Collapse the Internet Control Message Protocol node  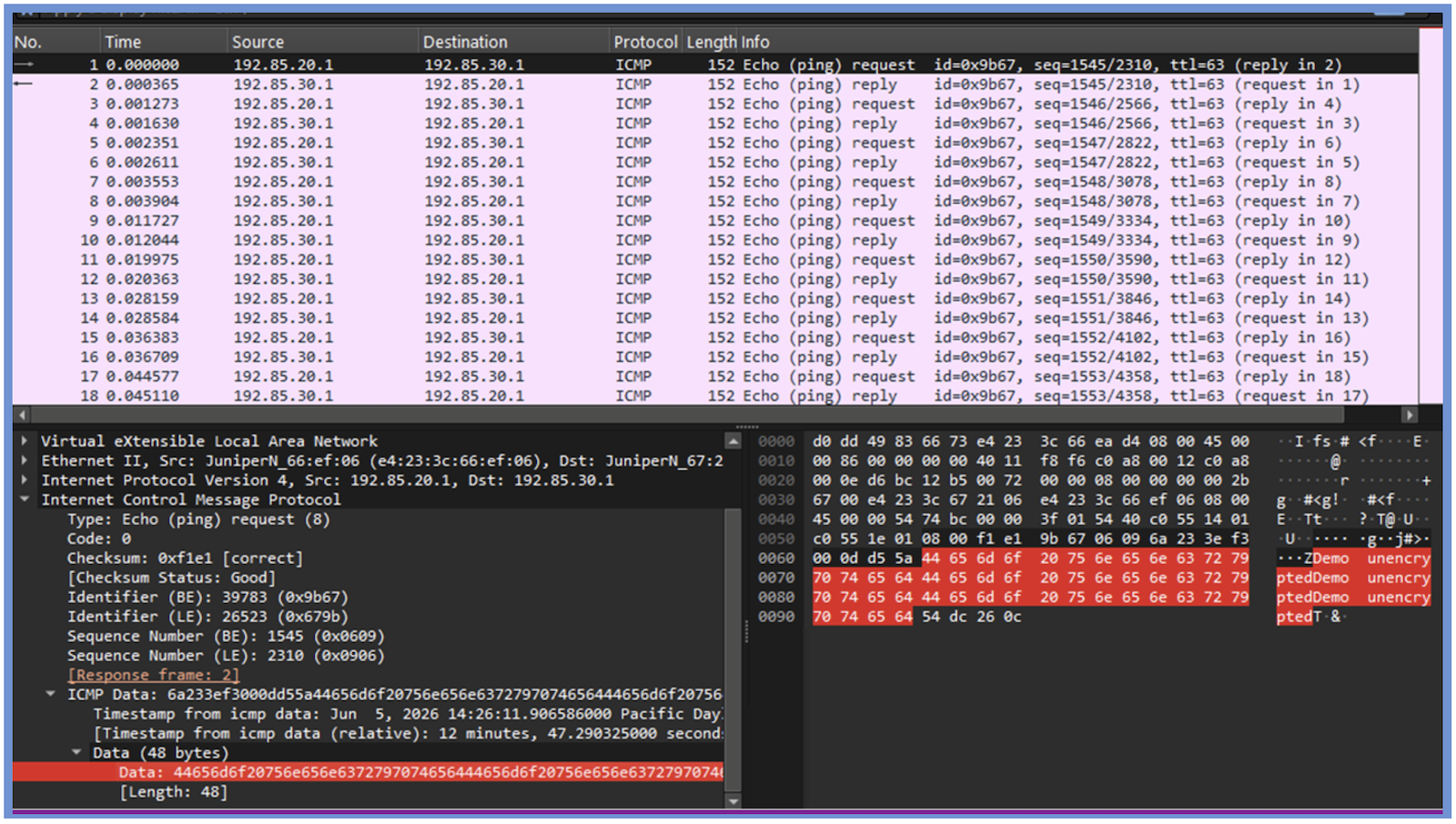[25, 499]
